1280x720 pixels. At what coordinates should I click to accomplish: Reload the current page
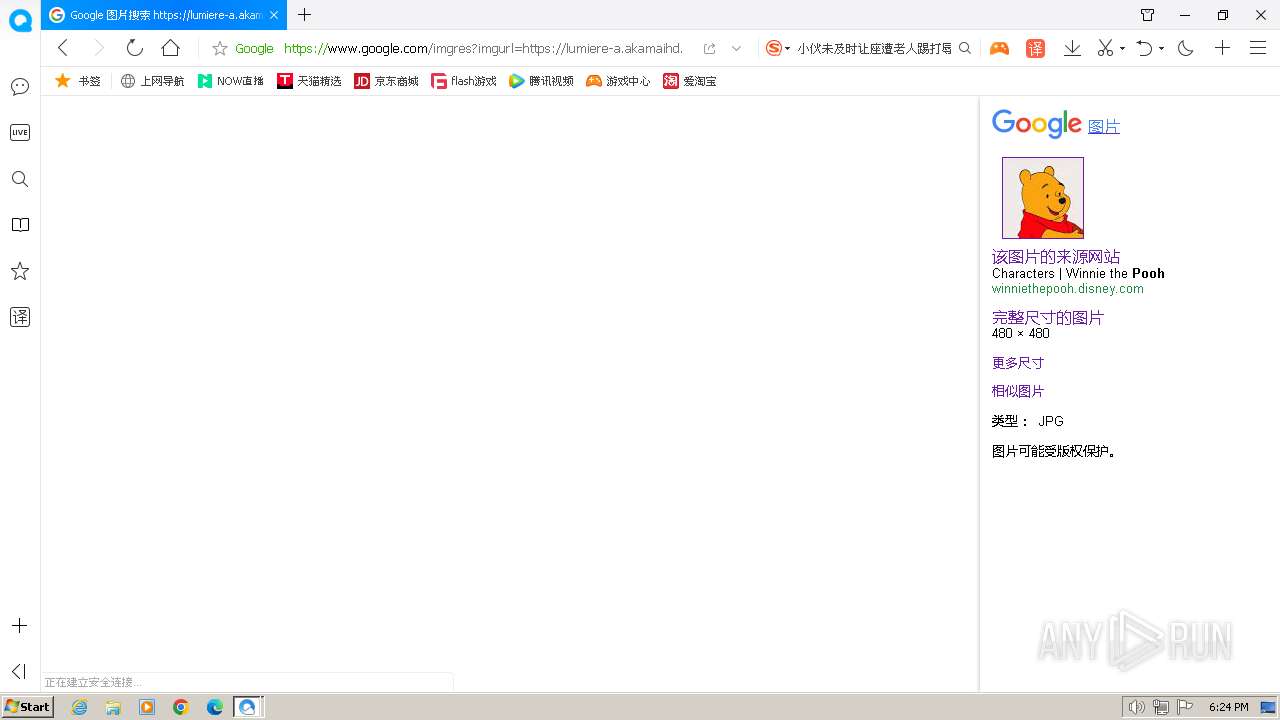coord(134,48)
